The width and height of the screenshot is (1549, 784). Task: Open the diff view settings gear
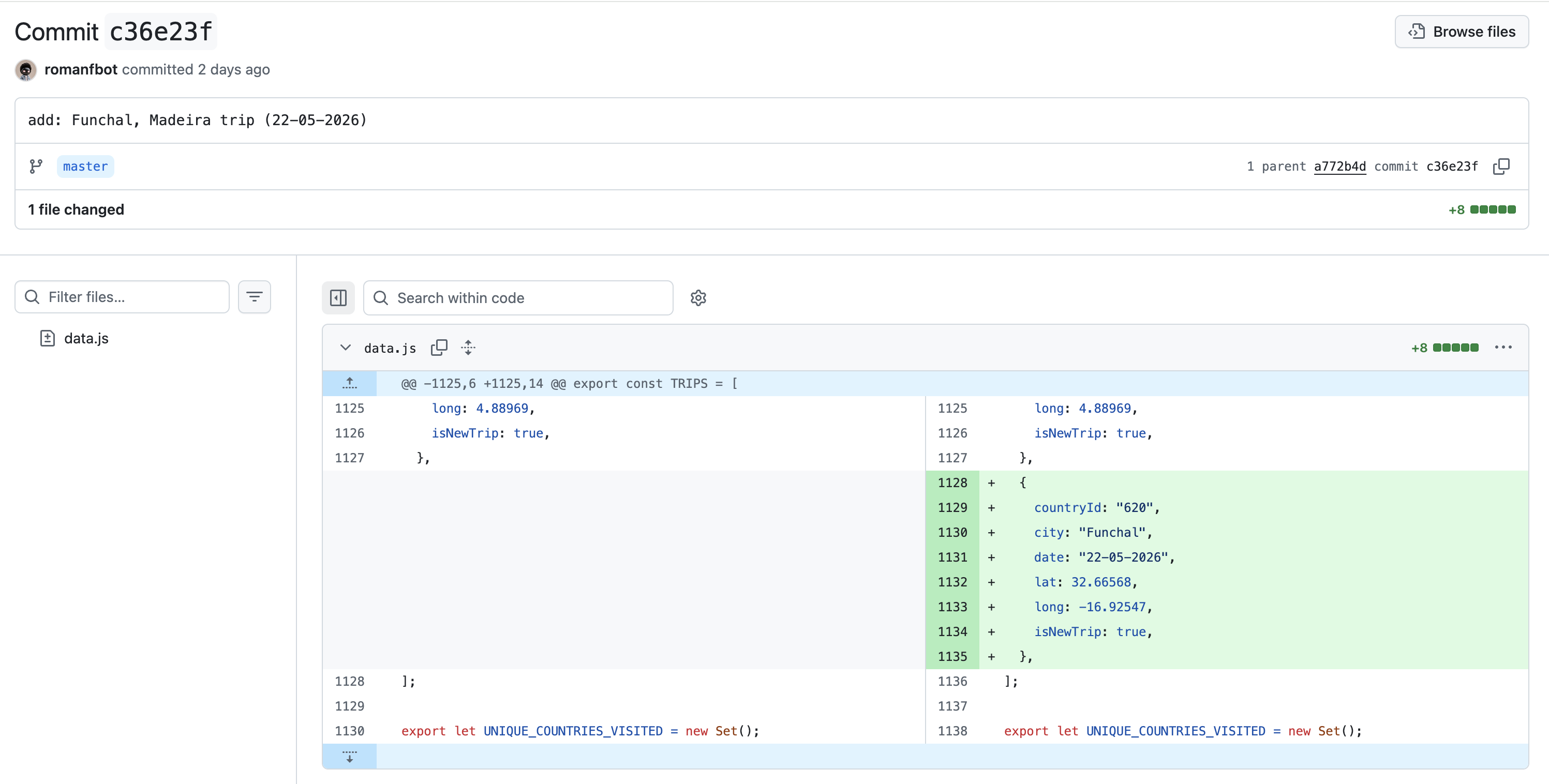click(698, 297)
